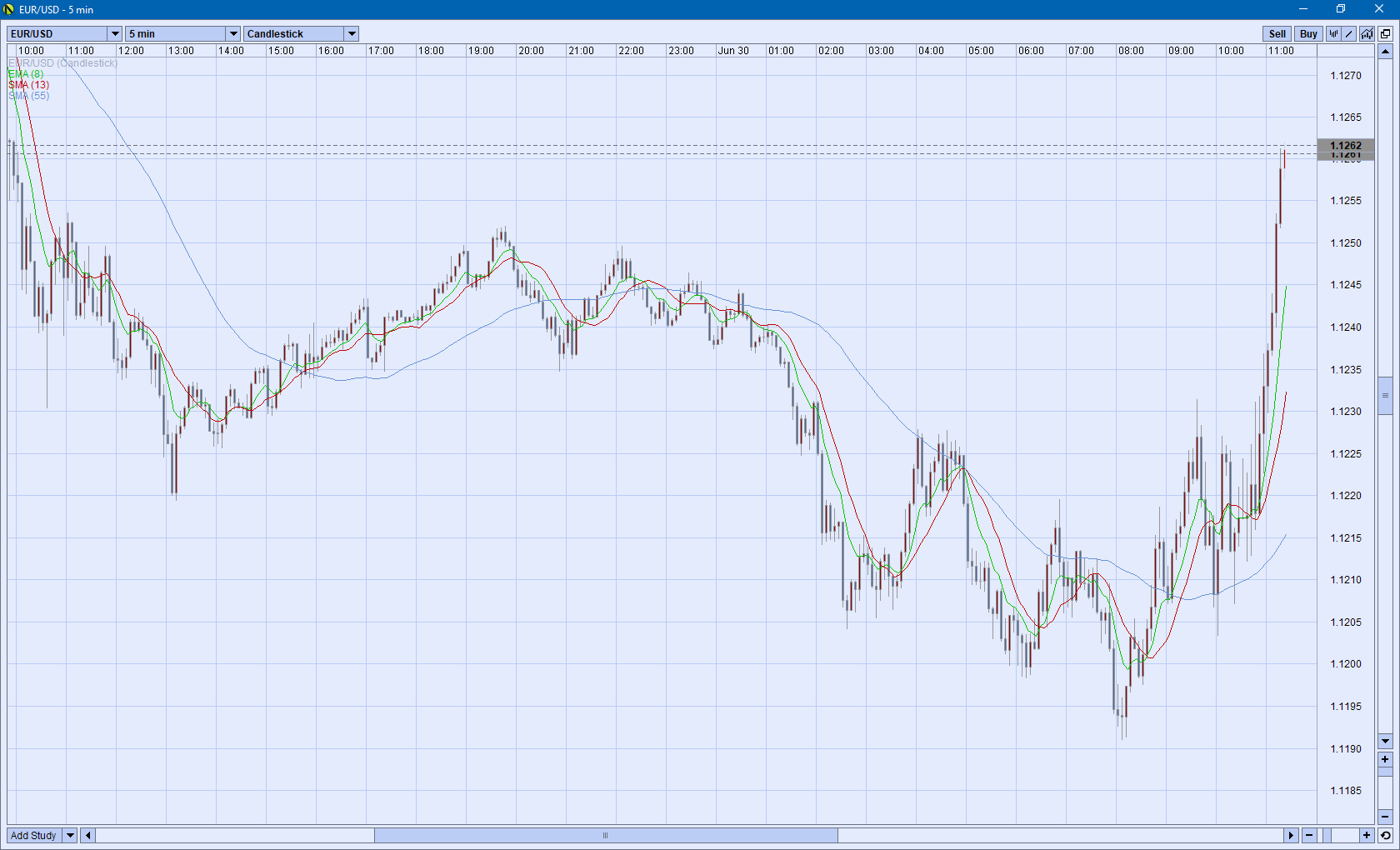Zoom in horizontal time scale plus

(x=1367, y=835)
